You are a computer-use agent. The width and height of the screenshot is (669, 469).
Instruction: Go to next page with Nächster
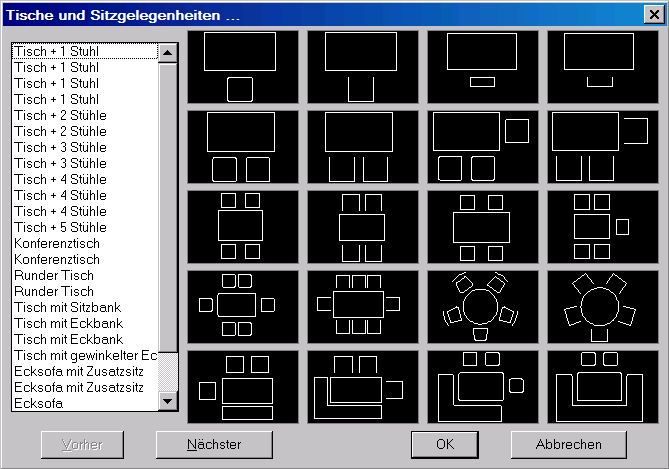[214, 445]
